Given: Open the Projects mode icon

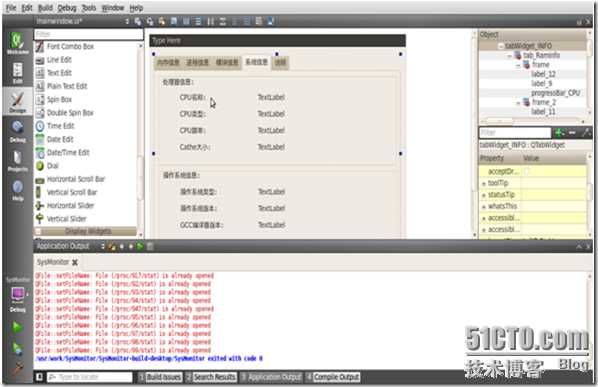Looking at the screenshot, I should click(17, 161).
